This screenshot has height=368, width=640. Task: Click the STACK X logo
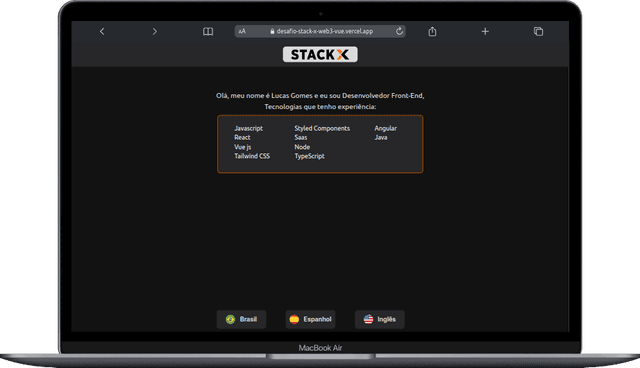pos(320,54)
